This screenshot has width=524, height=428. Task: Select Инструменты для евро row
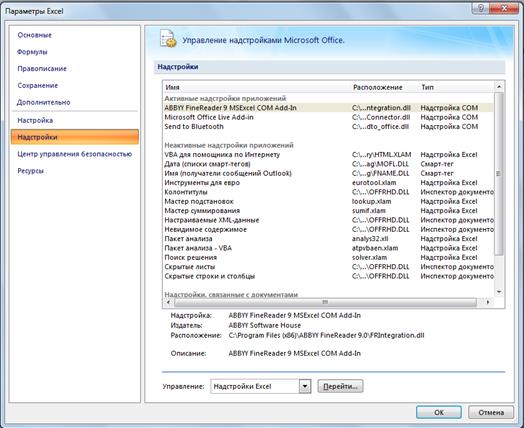(x=328, y=183)
